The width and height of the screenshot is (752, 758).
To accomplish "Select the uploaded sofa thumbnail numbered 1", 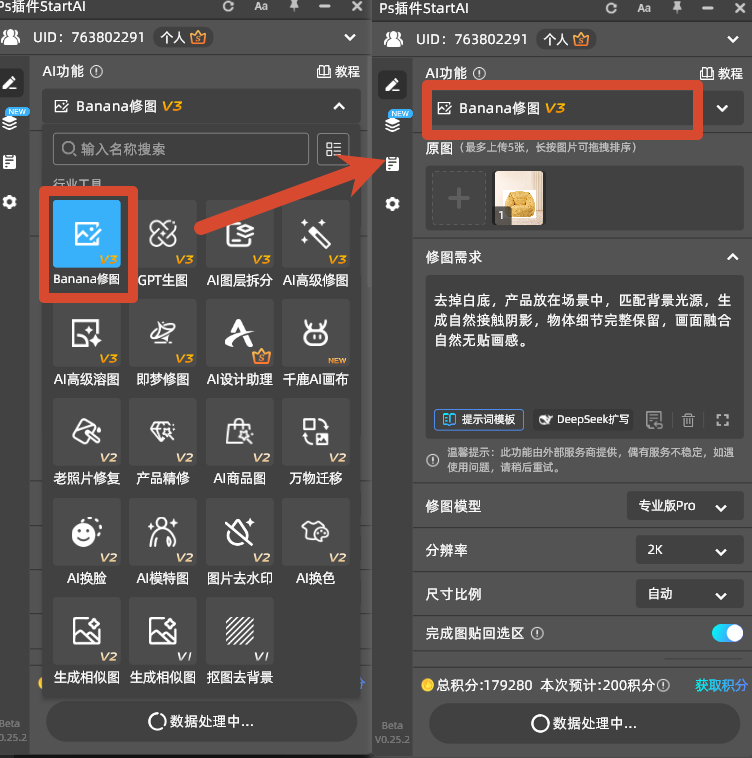I will click(518, 198).
